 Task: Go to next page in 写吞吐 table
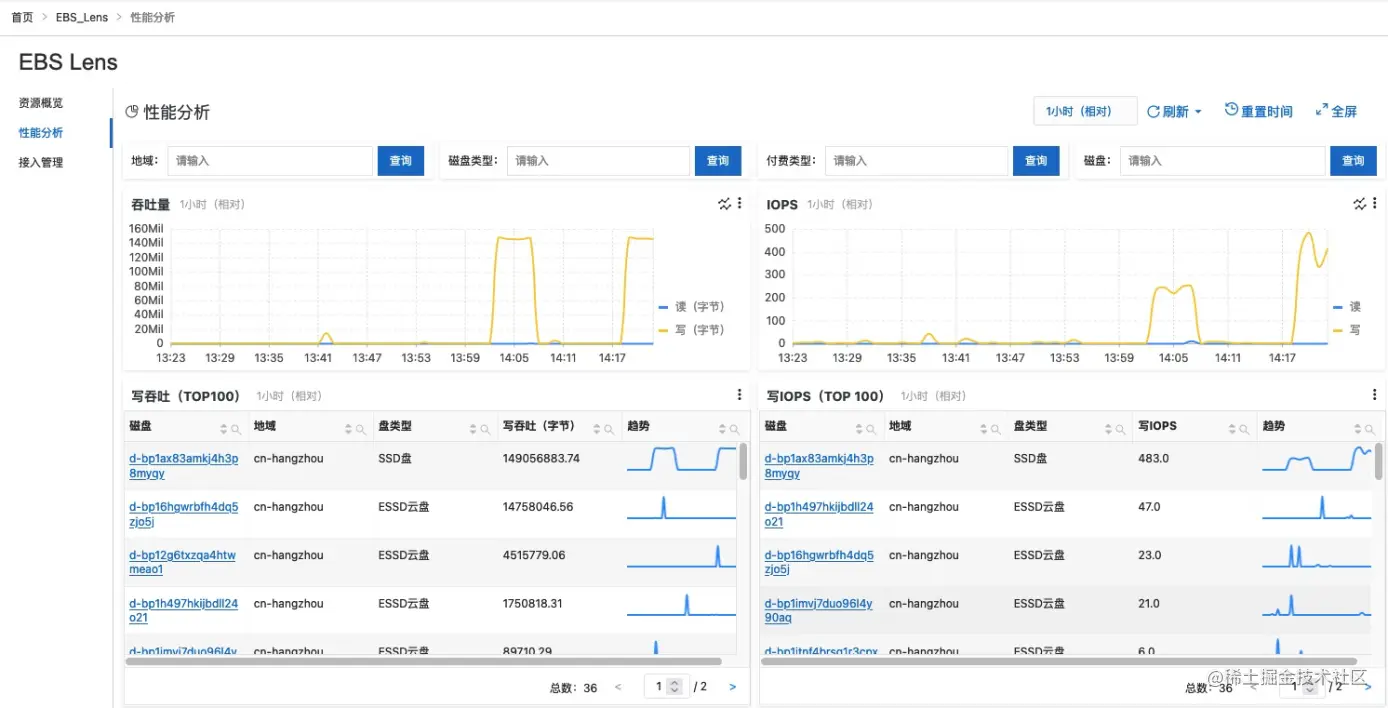tap(733, 687)
